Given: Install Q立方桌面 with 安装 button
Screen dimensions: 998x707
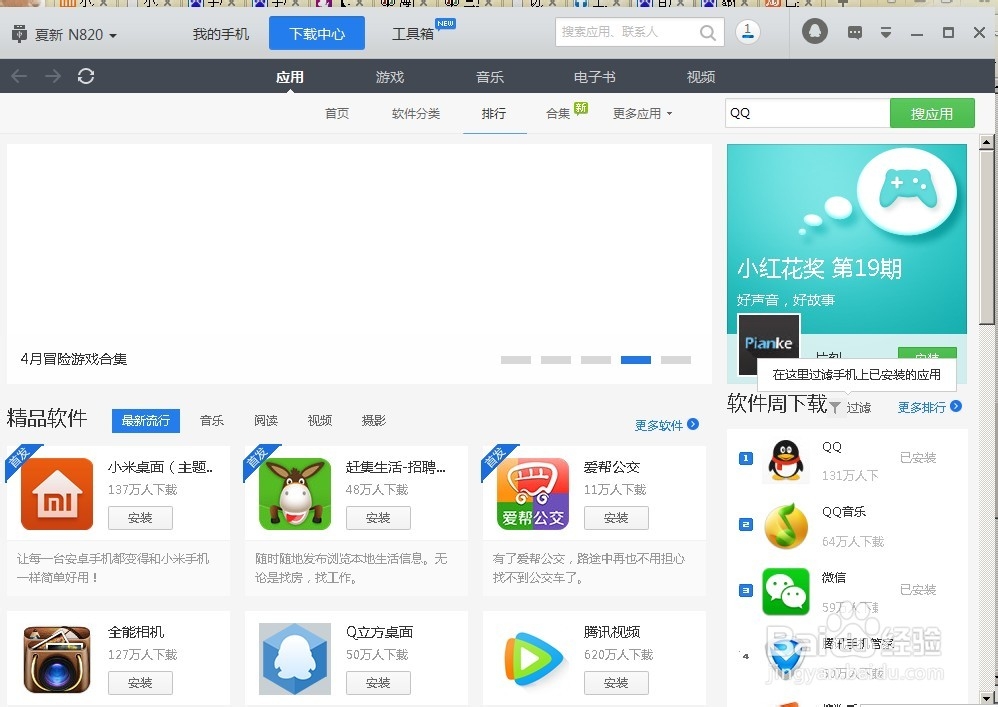Looking at the screenshot, I should pyautogui.click(x=378, y=683).
